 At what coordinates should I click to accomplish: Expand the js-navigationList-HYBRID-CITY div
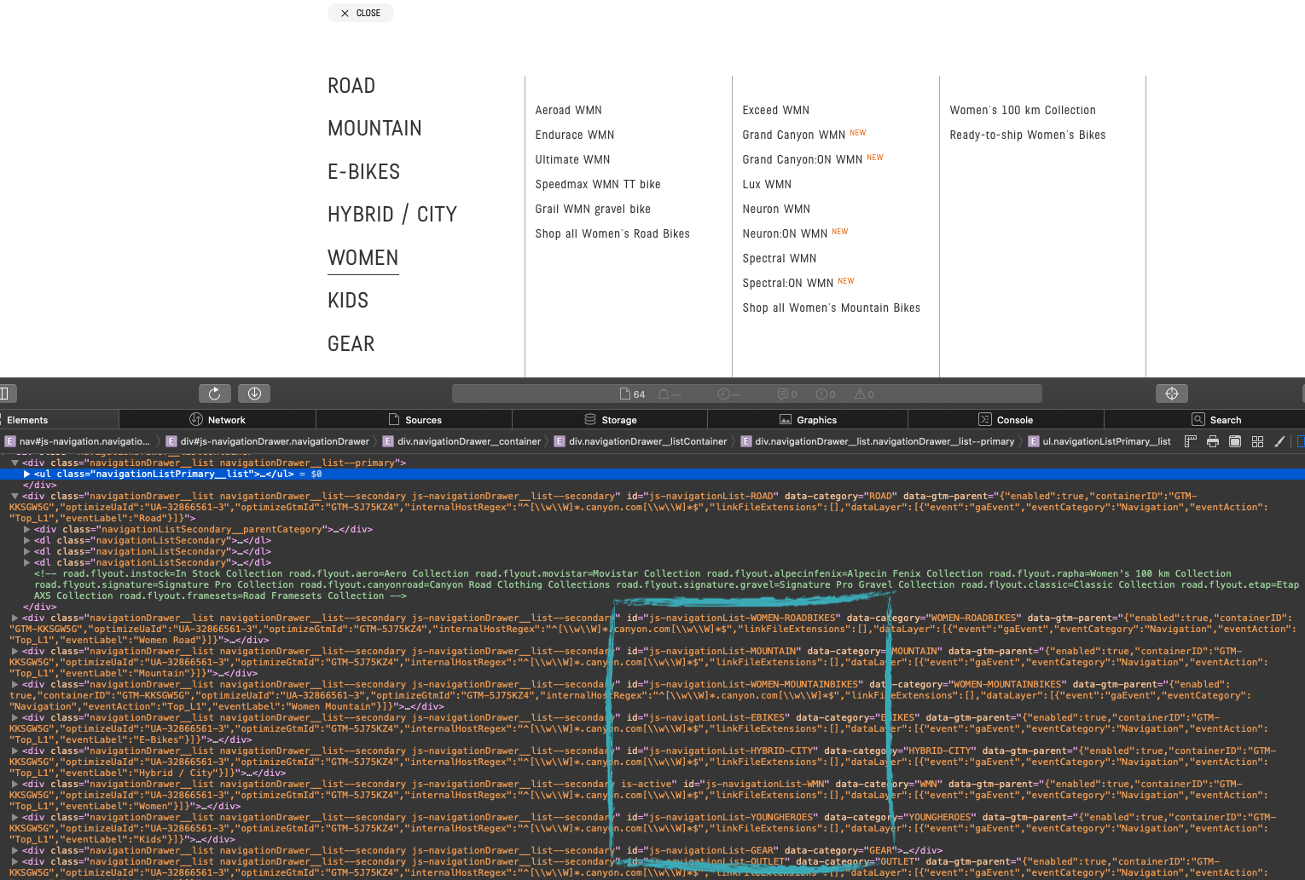tap(15, 750)
